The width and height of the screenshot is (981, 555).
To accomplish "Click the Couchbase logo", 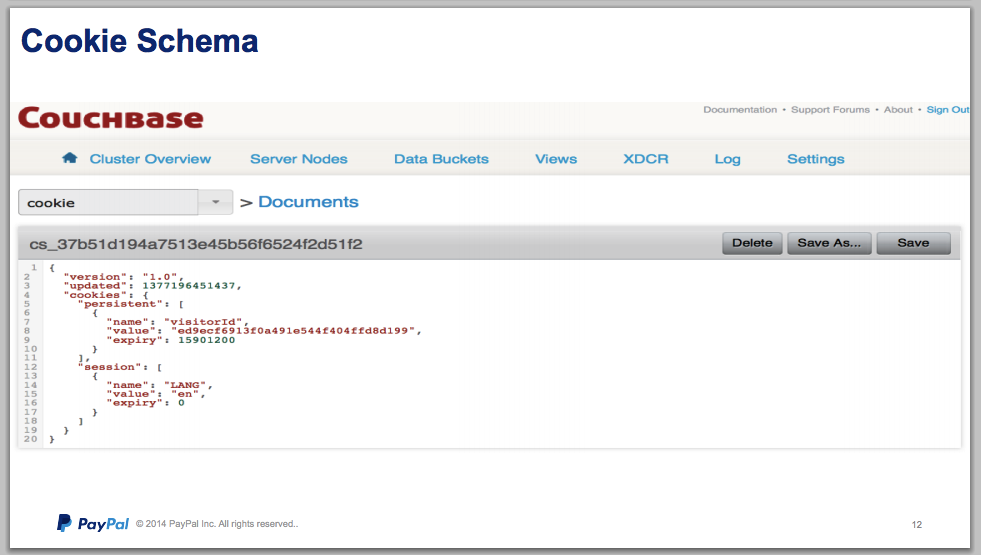I will point(111,119).
